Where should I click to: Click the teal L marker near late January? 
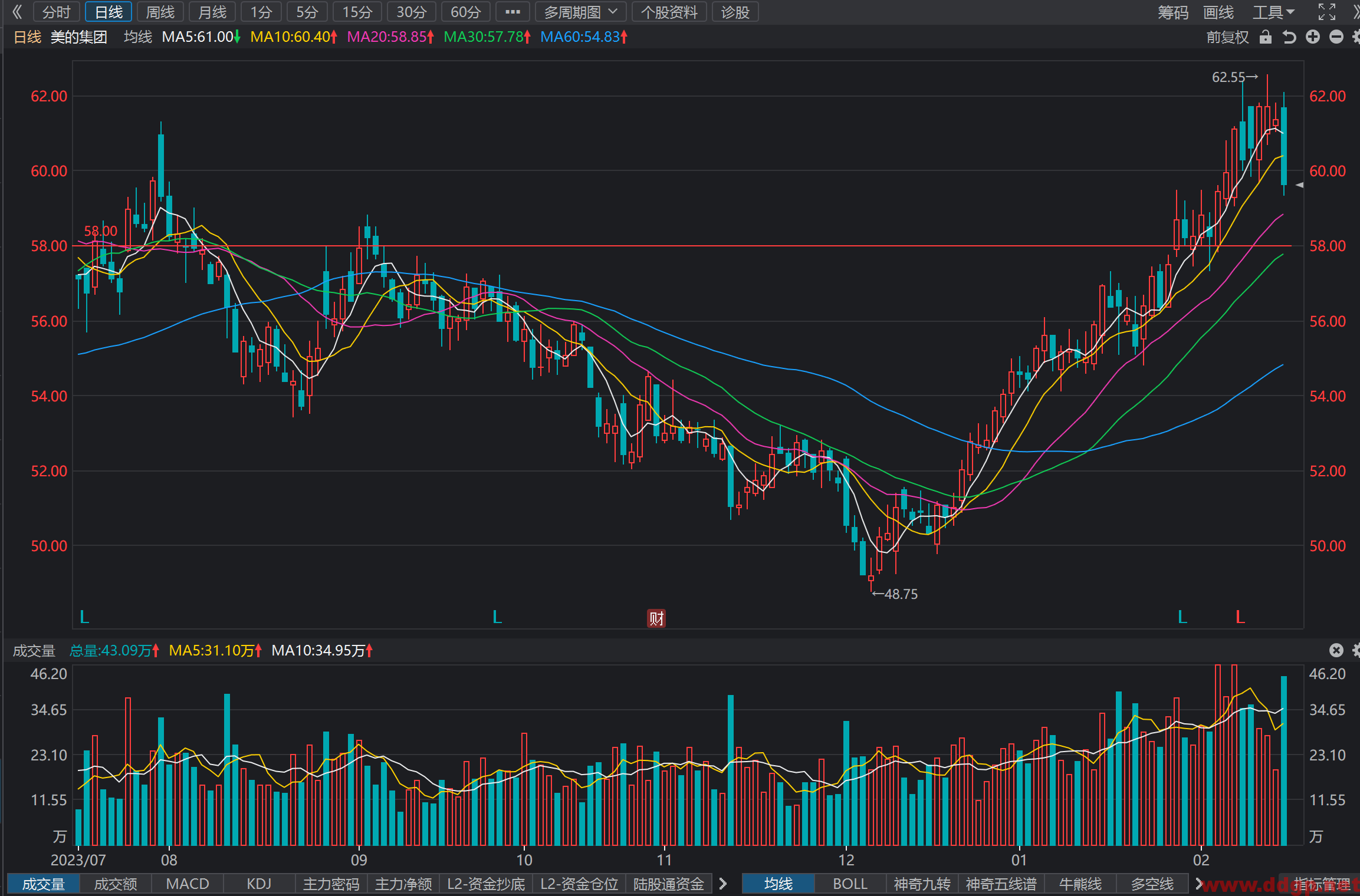coord(1182,617)
